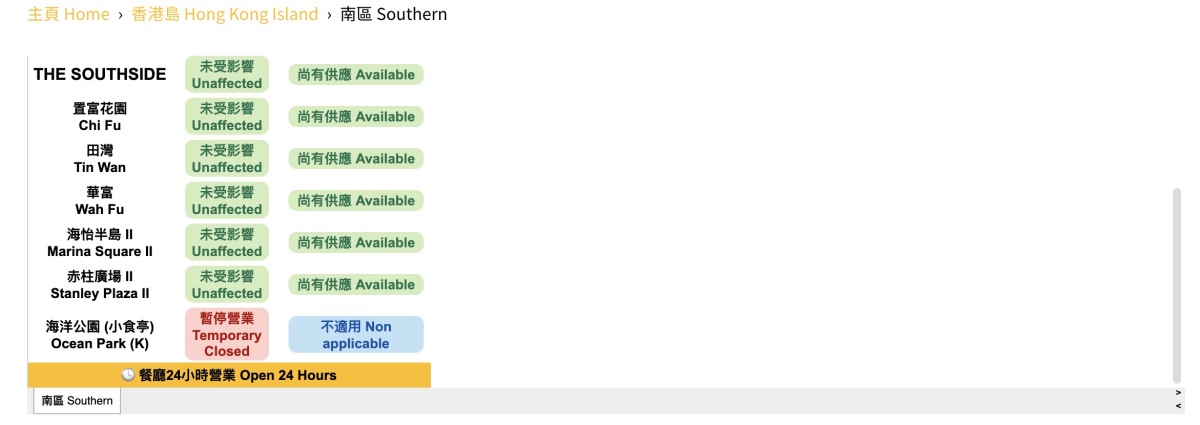Image resolution: width=1200 pixels, height=425 pixels.
Task: Click the Stanley Plaza II restaurant name
Action: (100, 284)
